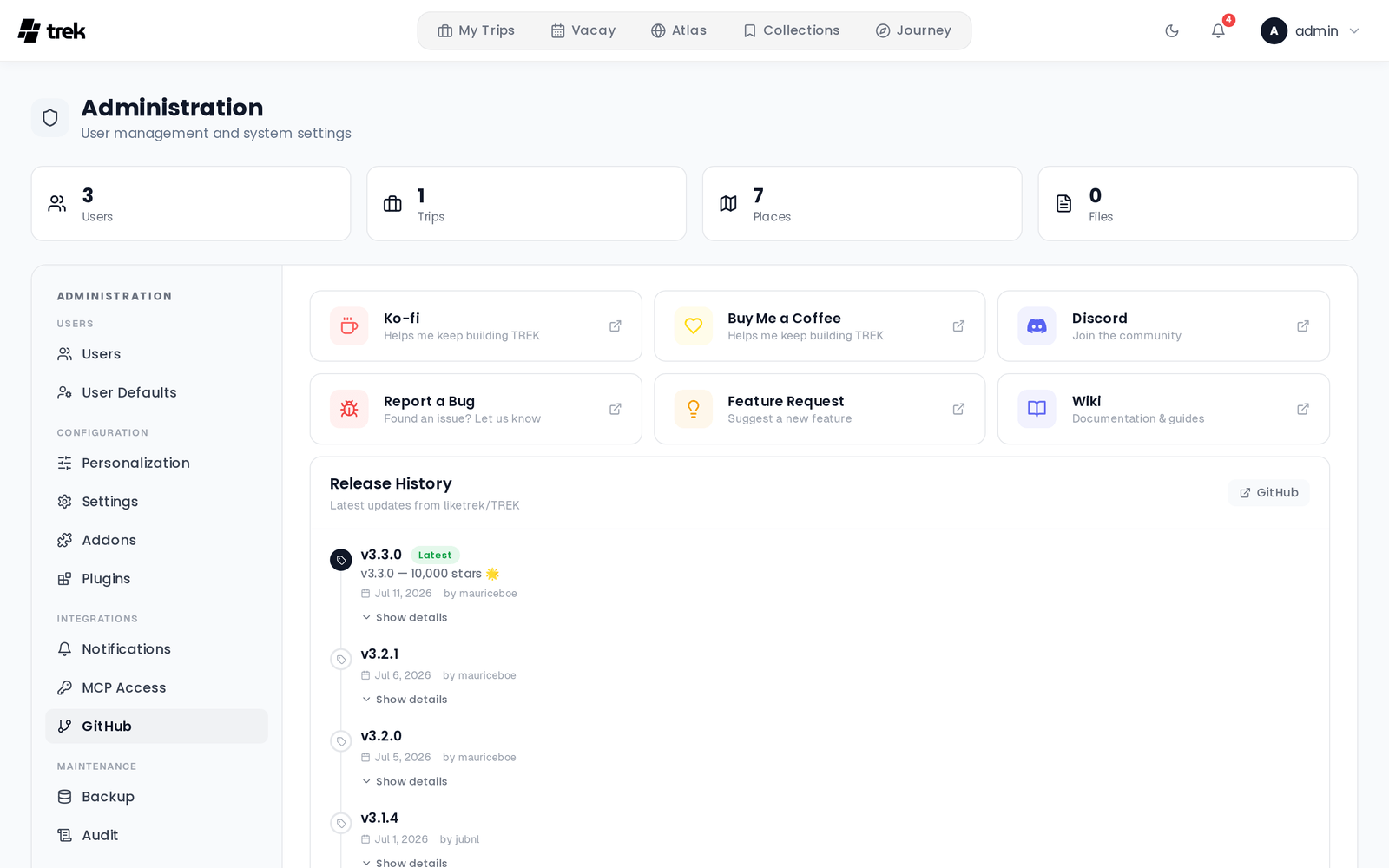This screenshot has width=1389, height=868.
Task: Open Notifications integration settings
Action: [156, 649]
